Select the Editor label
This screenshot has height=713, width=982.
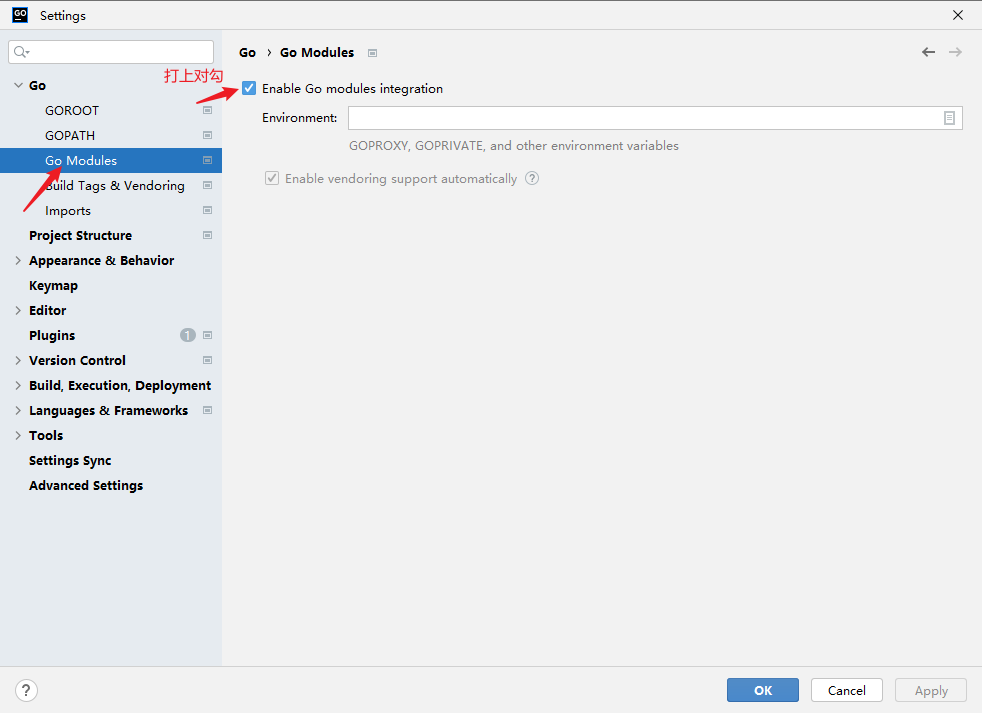click(x=48, y=311)
